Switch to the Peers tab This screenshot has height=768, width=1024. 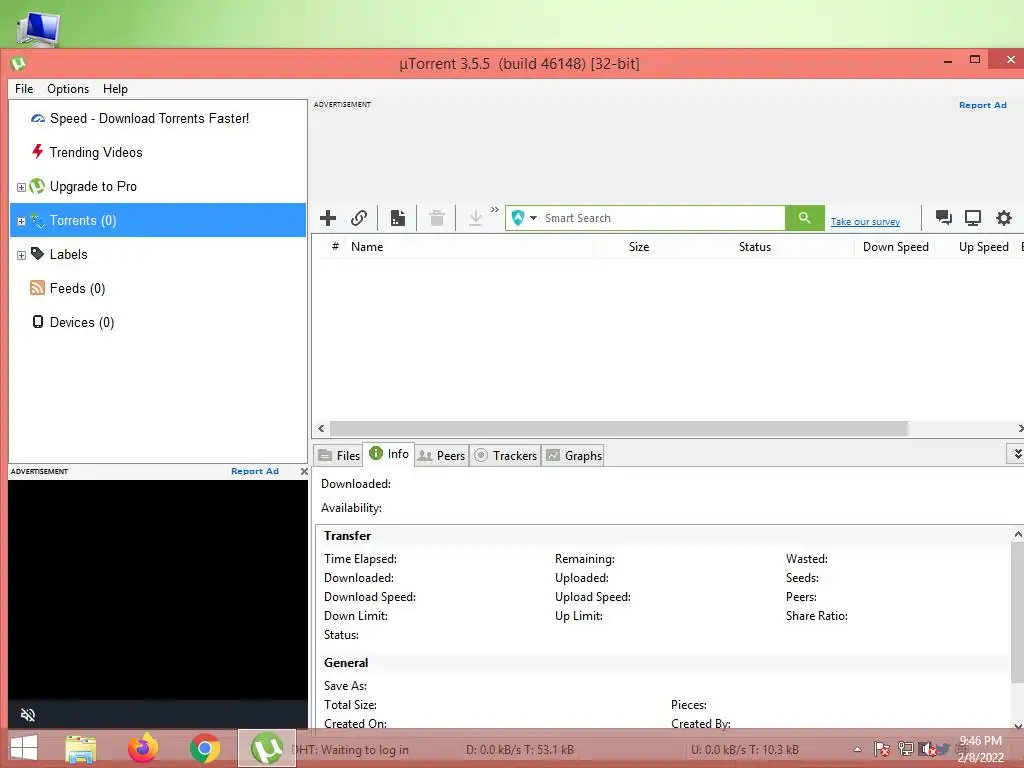click(441, 455)
